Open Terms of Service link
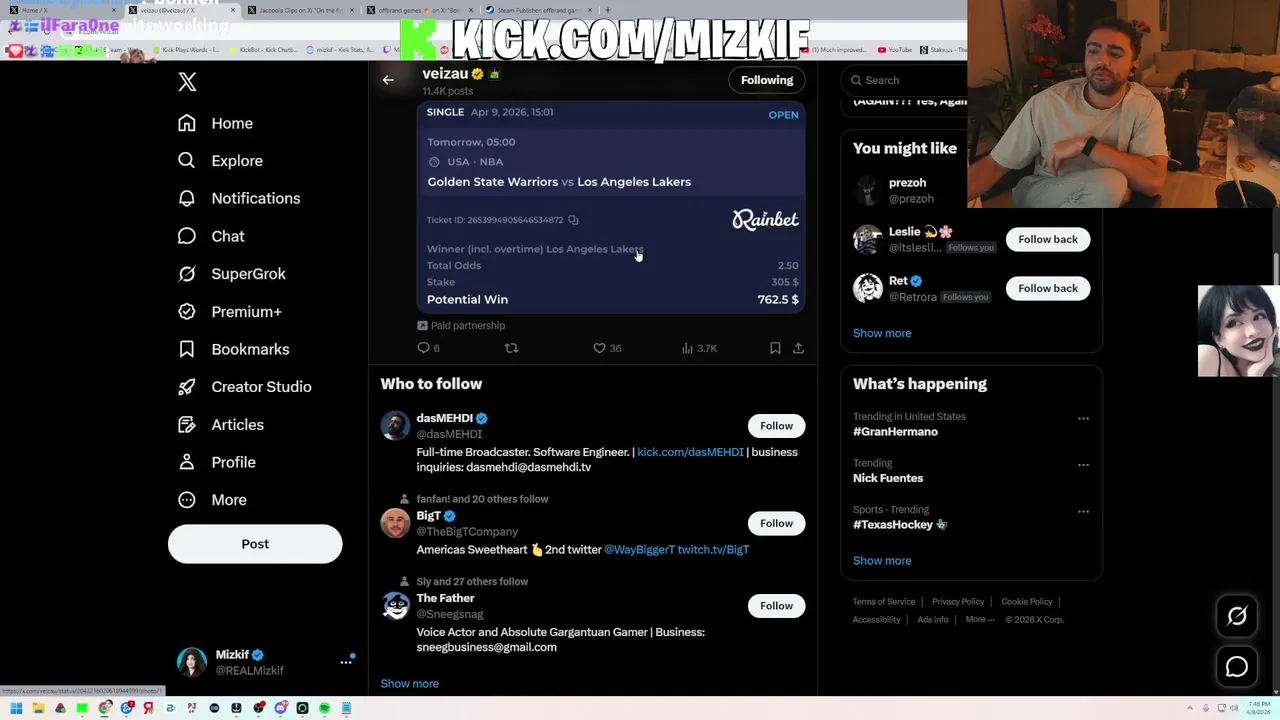Viewport: 1280px width, 720px height. 884,602
